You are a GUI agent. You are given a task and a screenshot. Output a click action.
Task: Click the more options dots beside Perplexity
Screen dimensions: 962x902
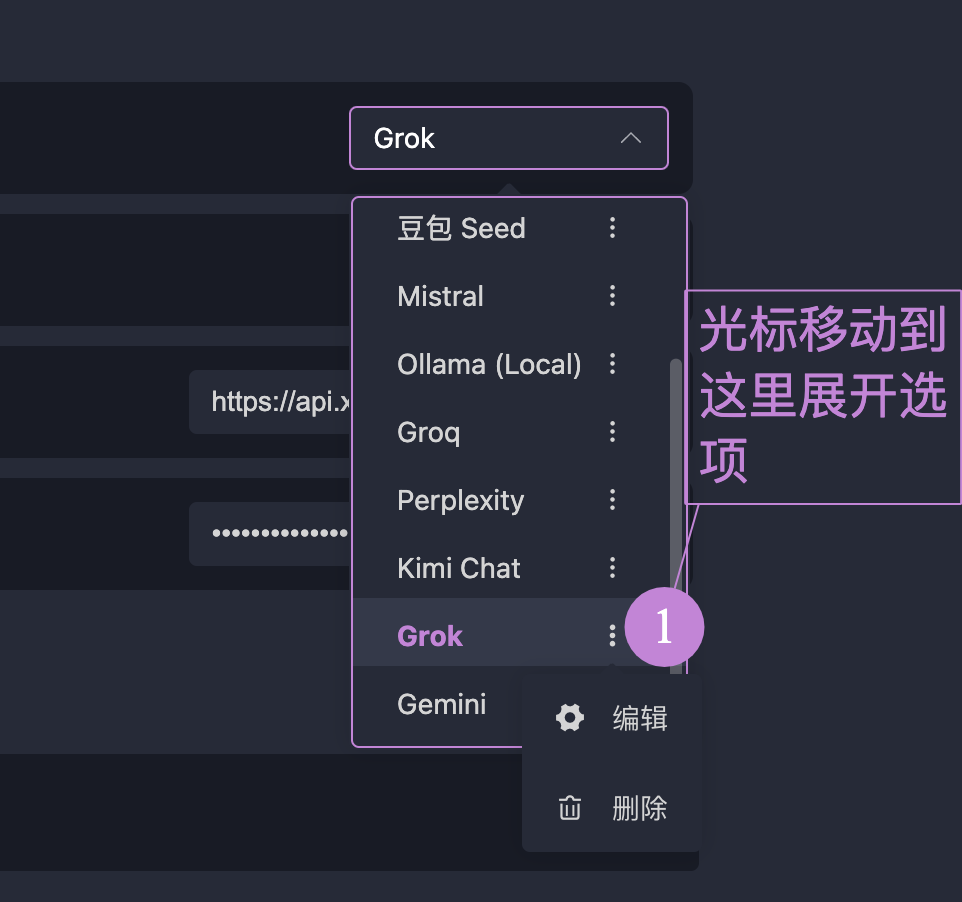tap(613, 500)
